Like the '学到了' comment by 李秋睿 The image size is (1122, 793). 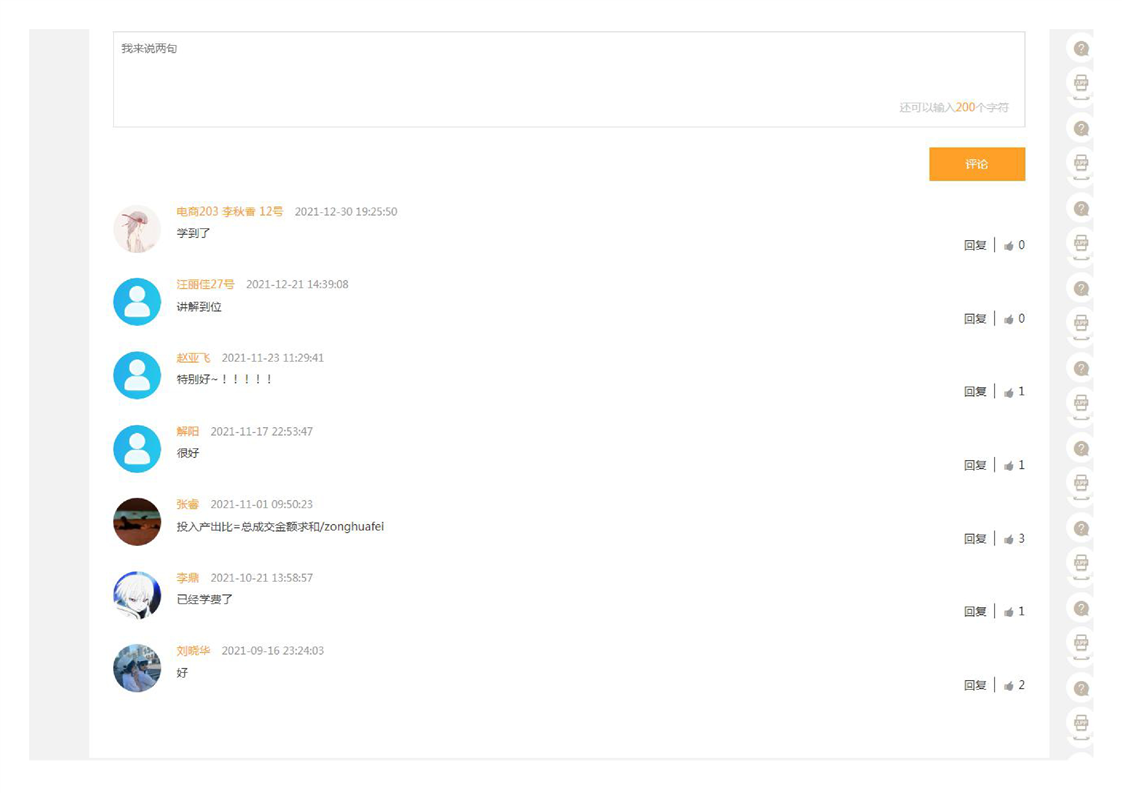[1009, 246]
